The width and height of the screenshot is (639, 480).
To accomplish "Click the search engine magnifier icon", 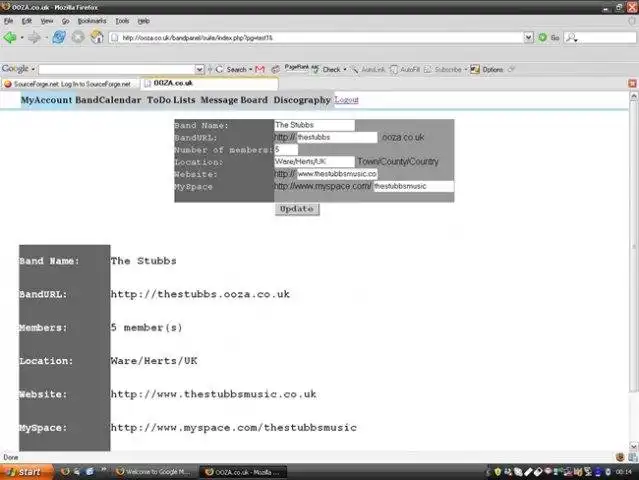I will point(571,37).
